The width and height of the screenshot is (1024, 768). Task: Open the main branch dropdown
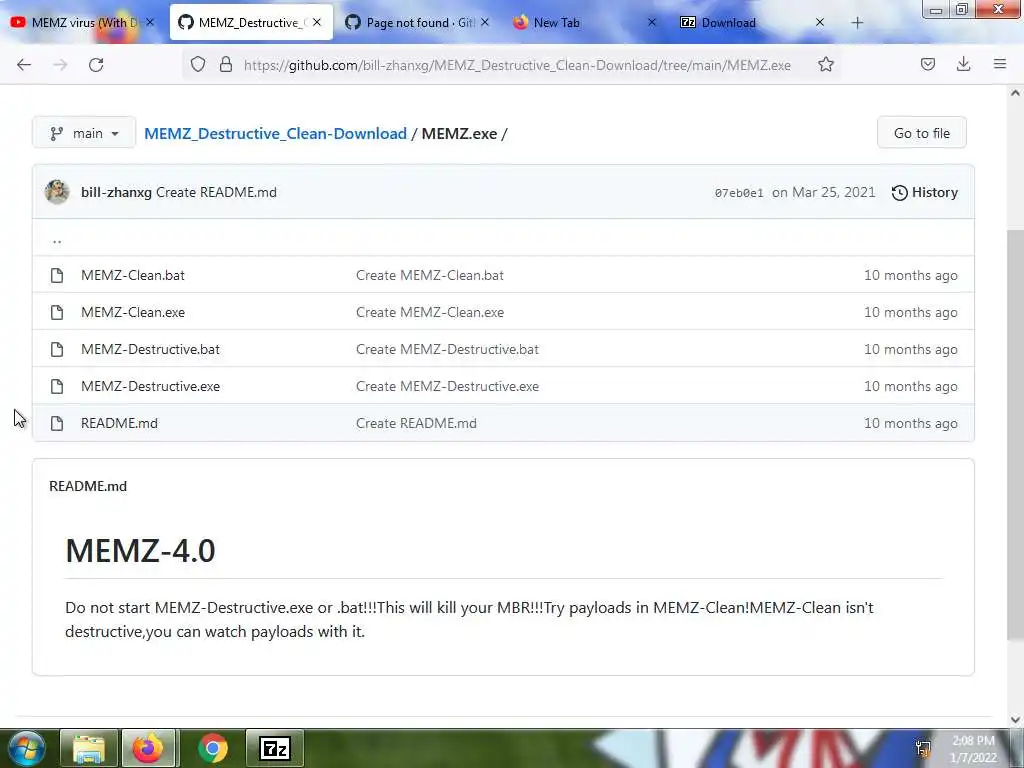pos(84,133)
